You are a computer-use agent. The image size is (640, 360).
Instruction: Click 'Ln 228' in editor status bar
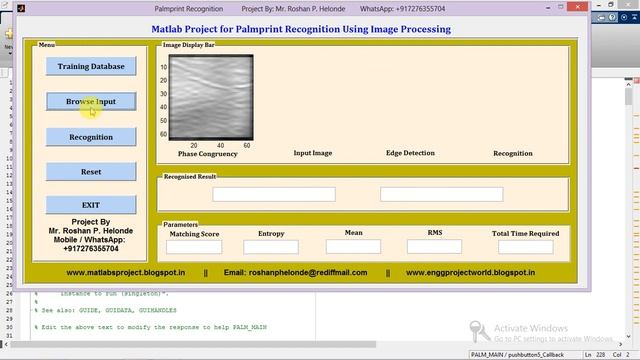(596, 355)
